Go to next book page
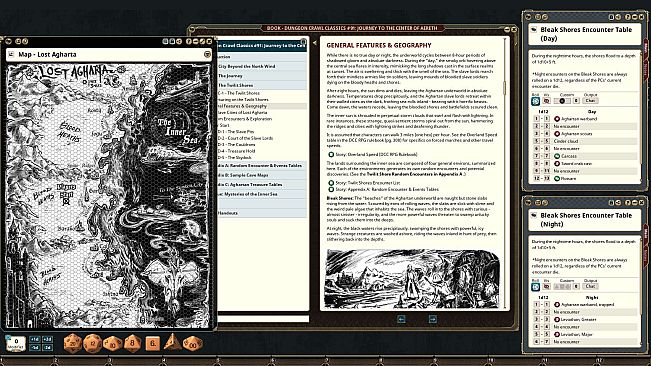This screenshot has height=366, width=651. [433, 319]
